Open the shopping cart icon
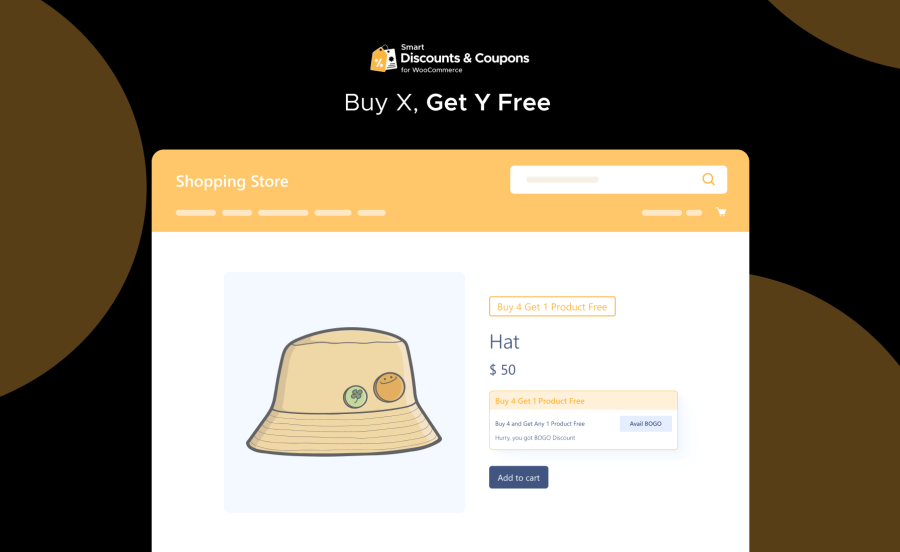900x552 pixels. coord(721,212)
